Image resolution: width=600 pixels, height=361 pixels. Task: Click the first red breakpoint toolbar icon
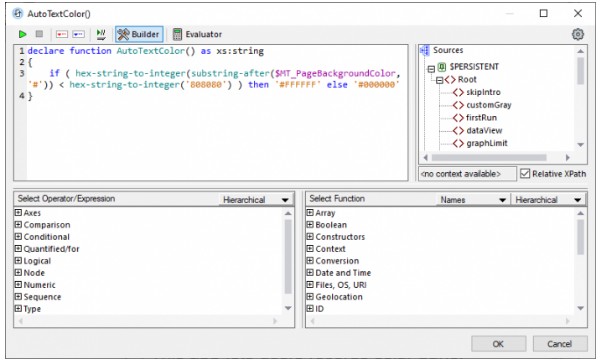[62, 34]
